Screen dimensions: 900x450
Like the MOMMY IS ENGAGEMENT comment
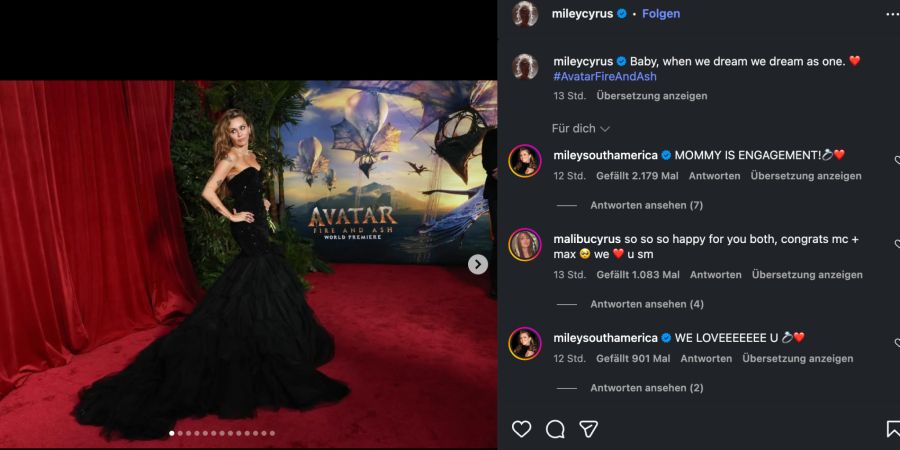897,161
